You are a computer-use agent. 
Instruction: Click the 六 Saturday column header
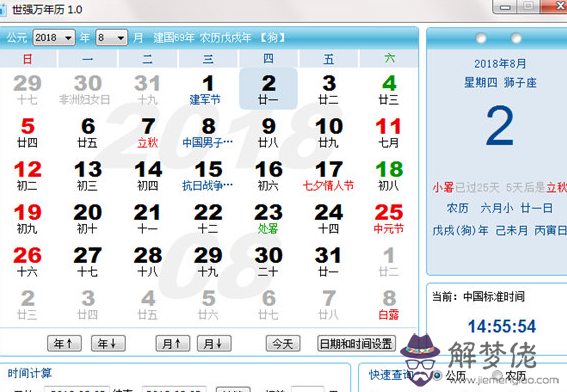(x=389, y=59)
